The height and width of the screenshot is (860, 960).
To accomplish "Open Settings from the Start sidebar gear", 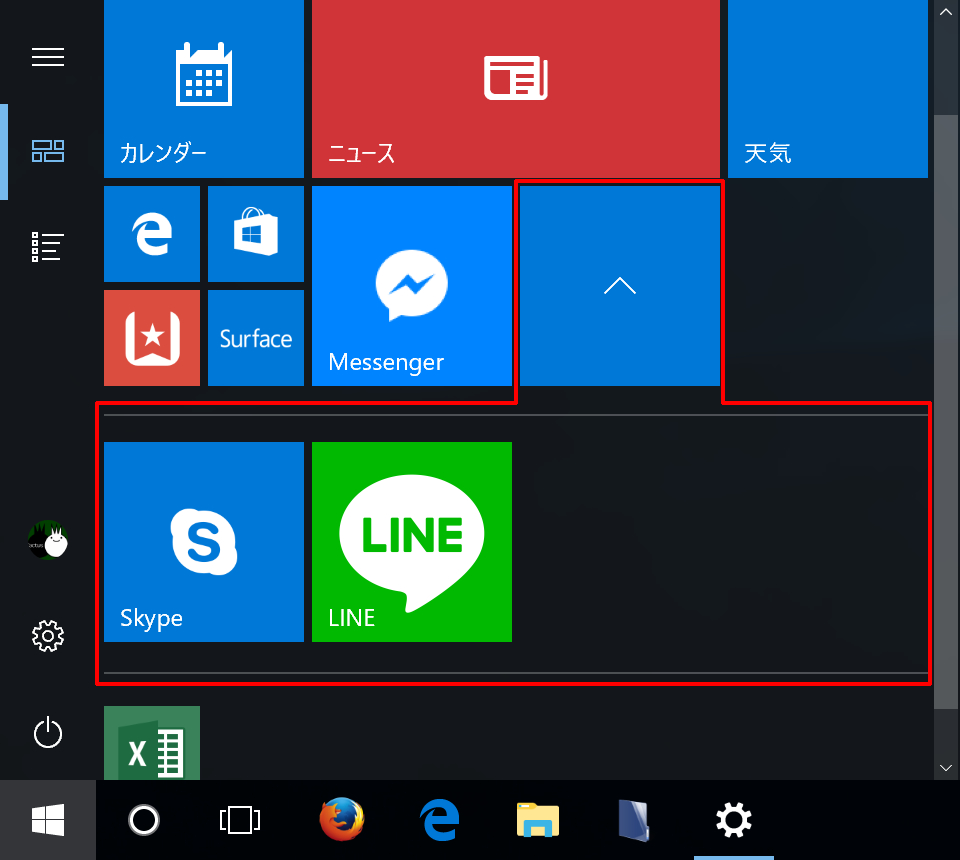I will click(48, 636).
